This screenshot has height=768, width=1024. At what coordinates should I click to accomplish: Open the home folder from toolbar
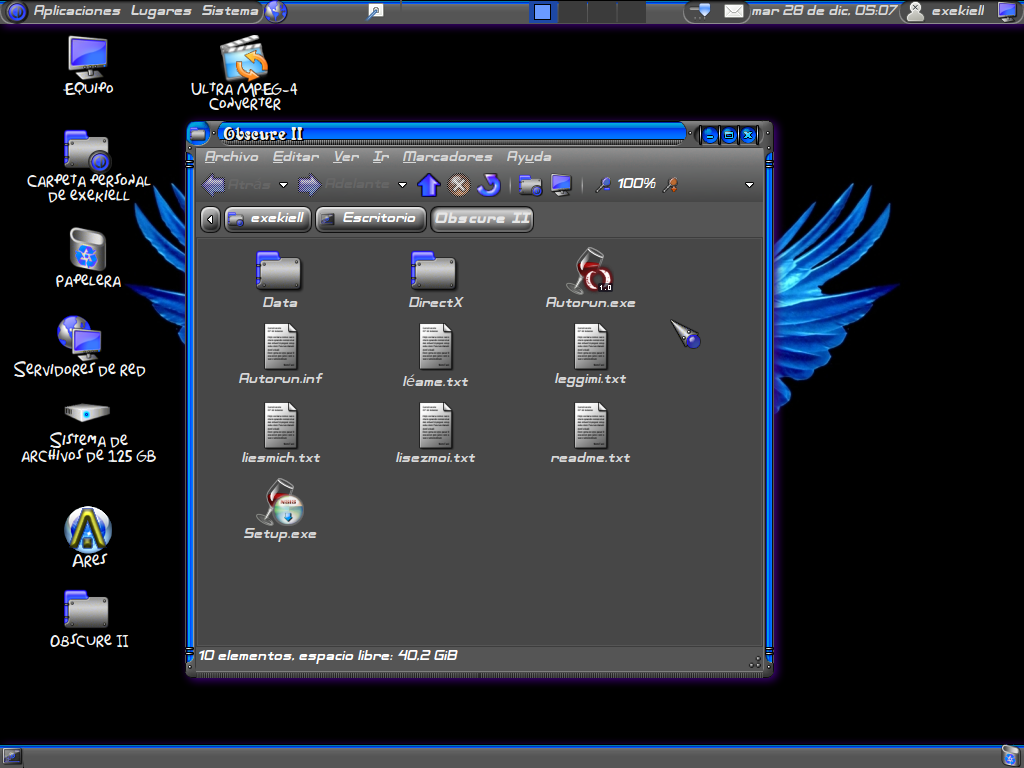coord(530,185)
